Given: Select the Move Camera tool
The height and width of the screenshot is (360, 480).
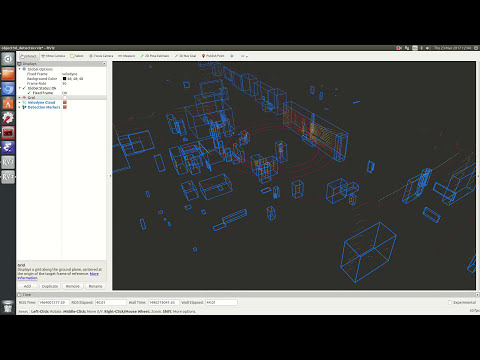Looking at the screenshot, I should click(53, 56).
